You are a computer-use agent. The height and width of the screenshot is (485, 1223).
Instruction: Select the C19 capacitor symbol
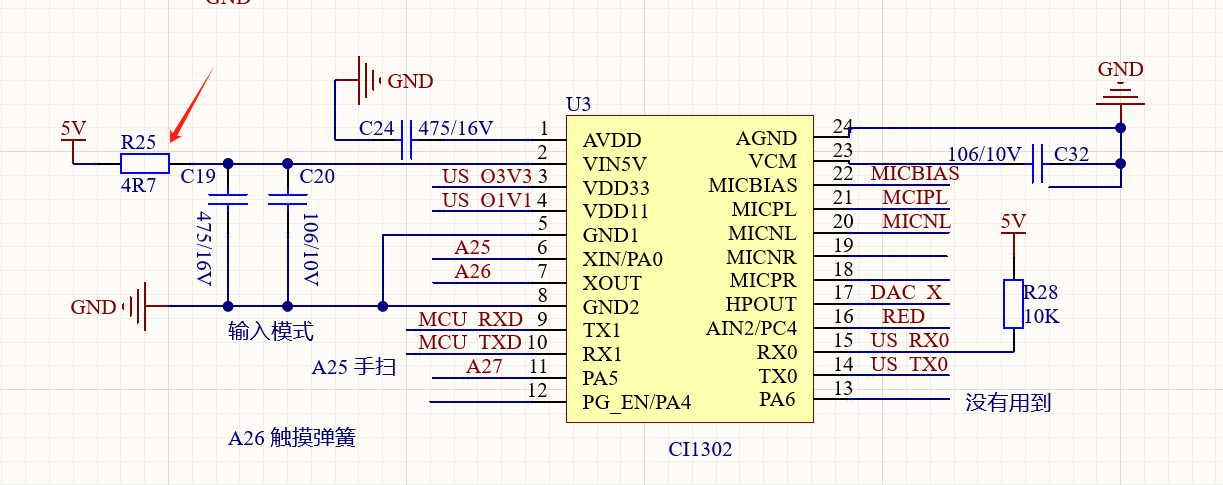(228, 200)
